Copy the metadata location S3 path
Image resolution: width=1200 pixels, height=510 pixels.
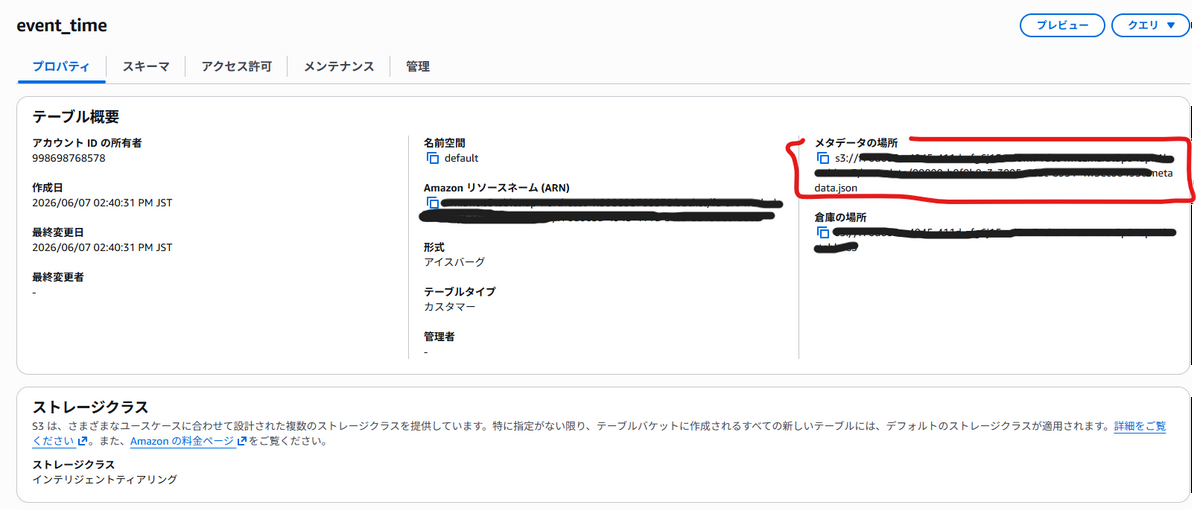point(823,158)
